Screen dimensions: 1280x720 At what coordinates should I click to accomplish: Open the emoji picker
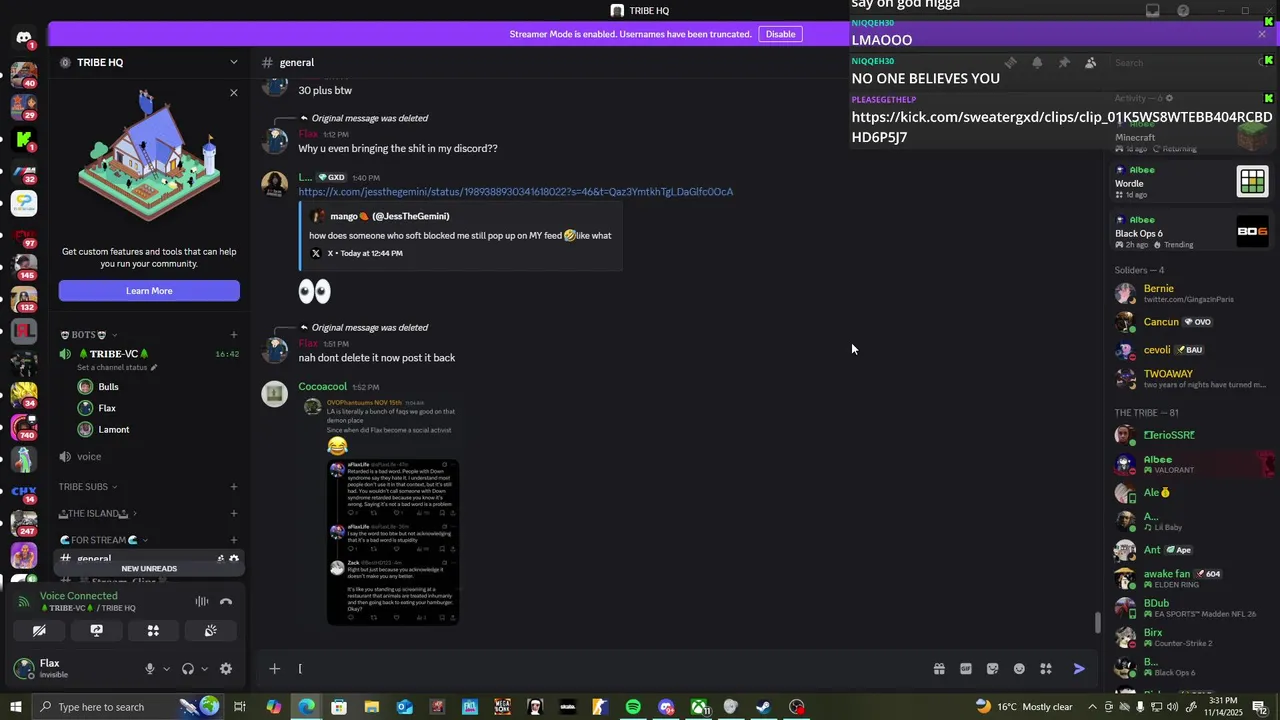click(x=1019, y=669)
